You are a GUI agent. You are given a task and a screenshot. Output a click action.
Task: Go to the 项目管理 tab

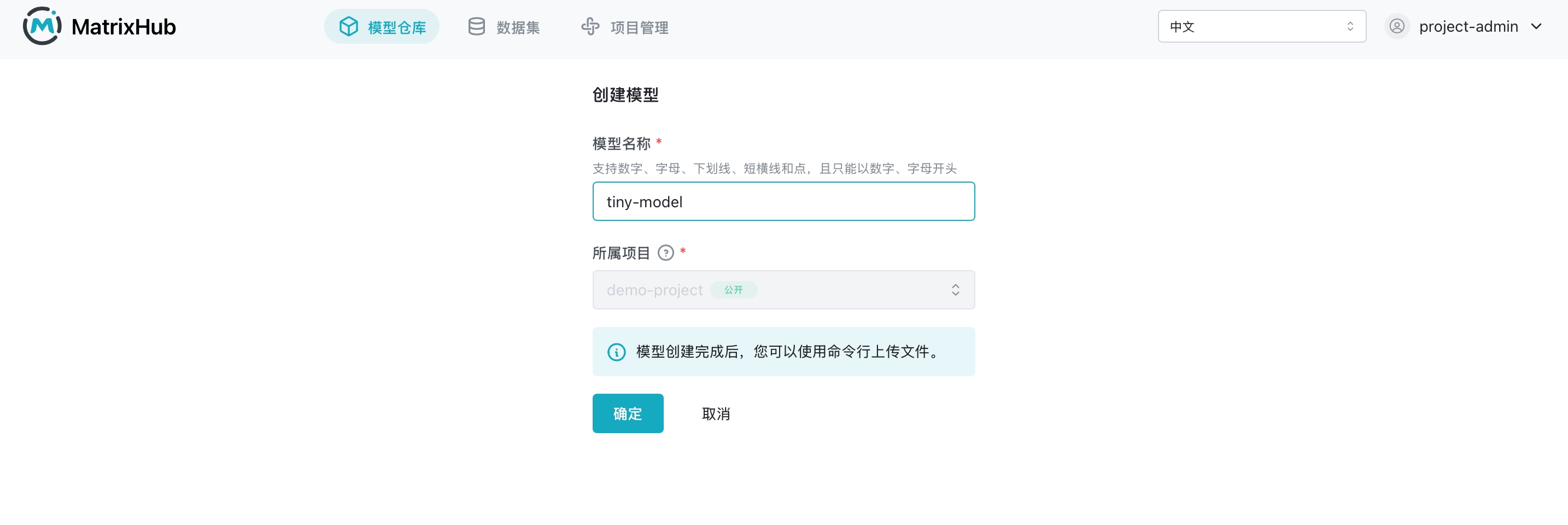pos(624,27)
